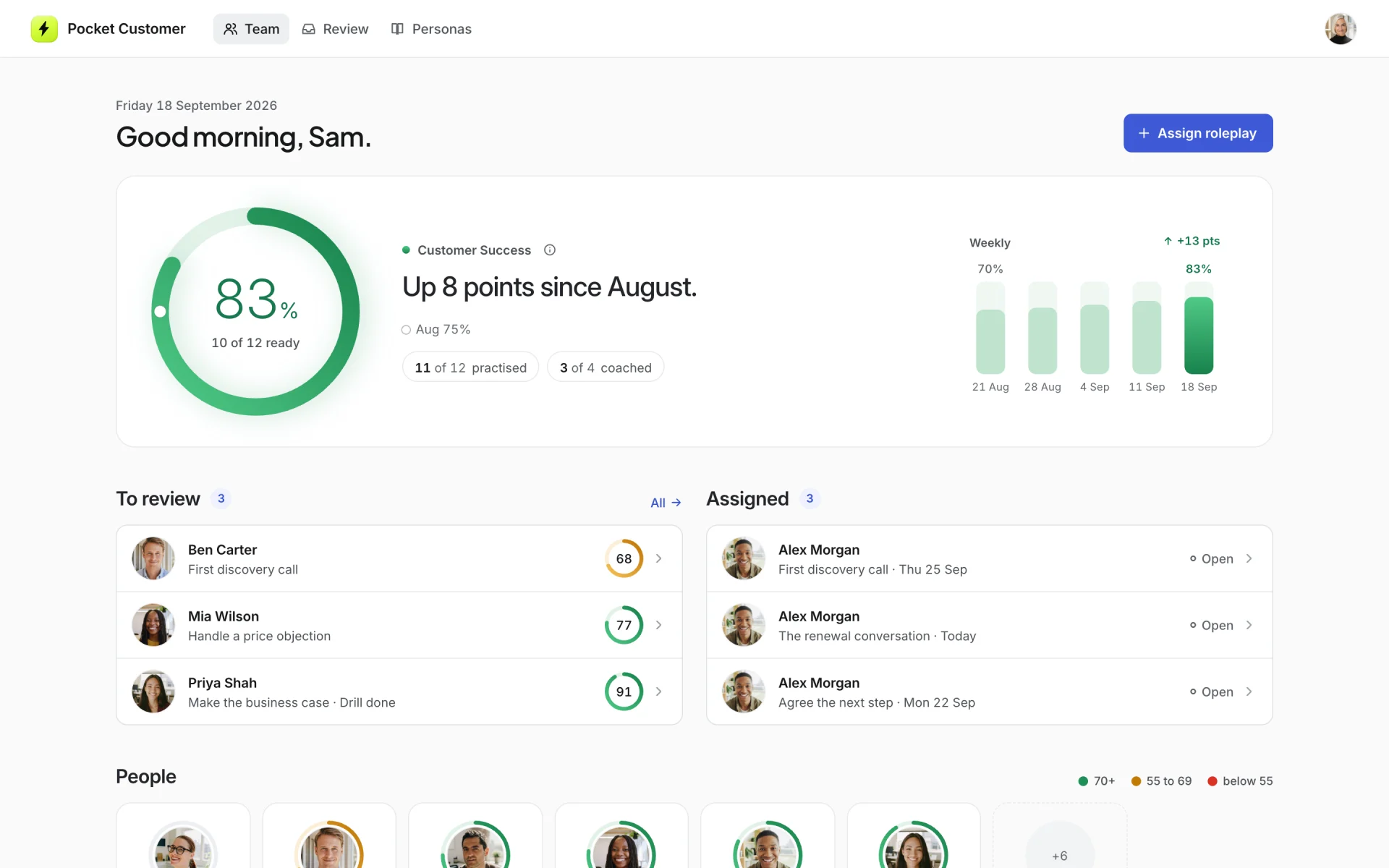Click the below 55 red legend item
Screen dimensions: 1389x868
(x=1240, y=781)
